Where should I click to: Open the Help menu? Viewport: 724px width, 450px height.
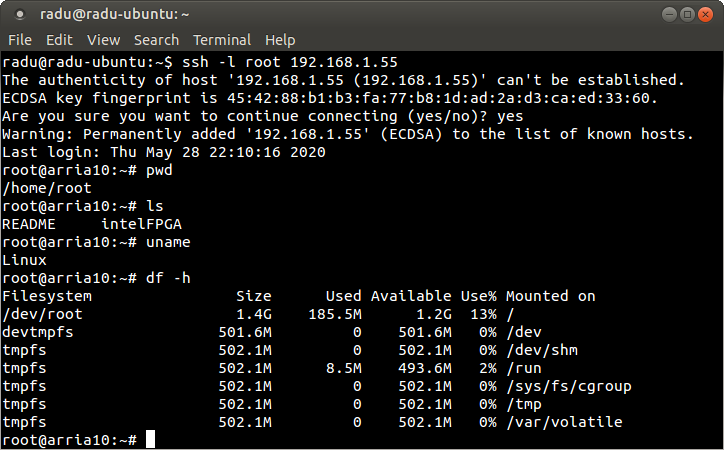click(x=280, y=40)
